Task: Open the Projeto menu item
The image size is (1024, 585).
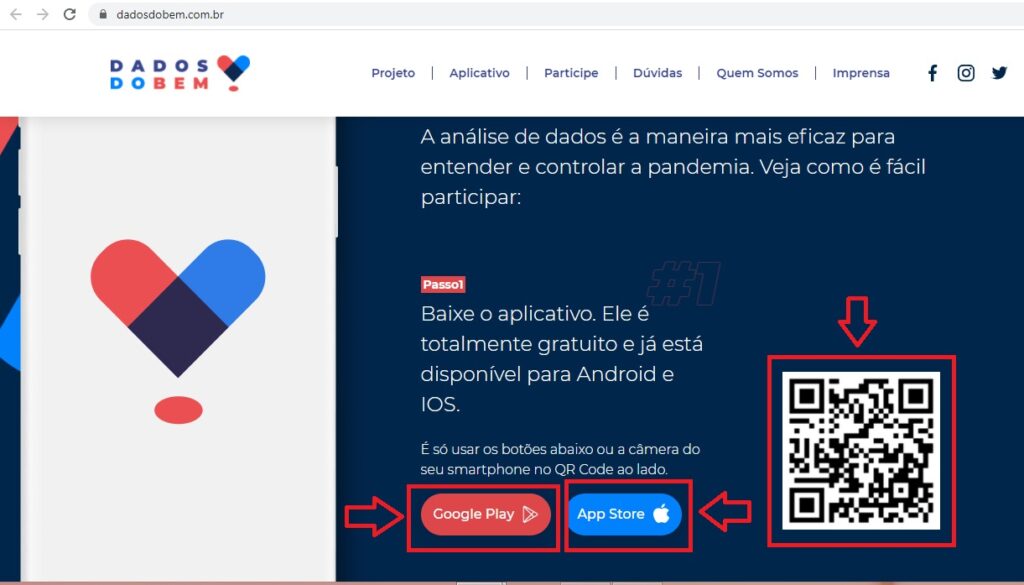Action: (x=393, y=73)
